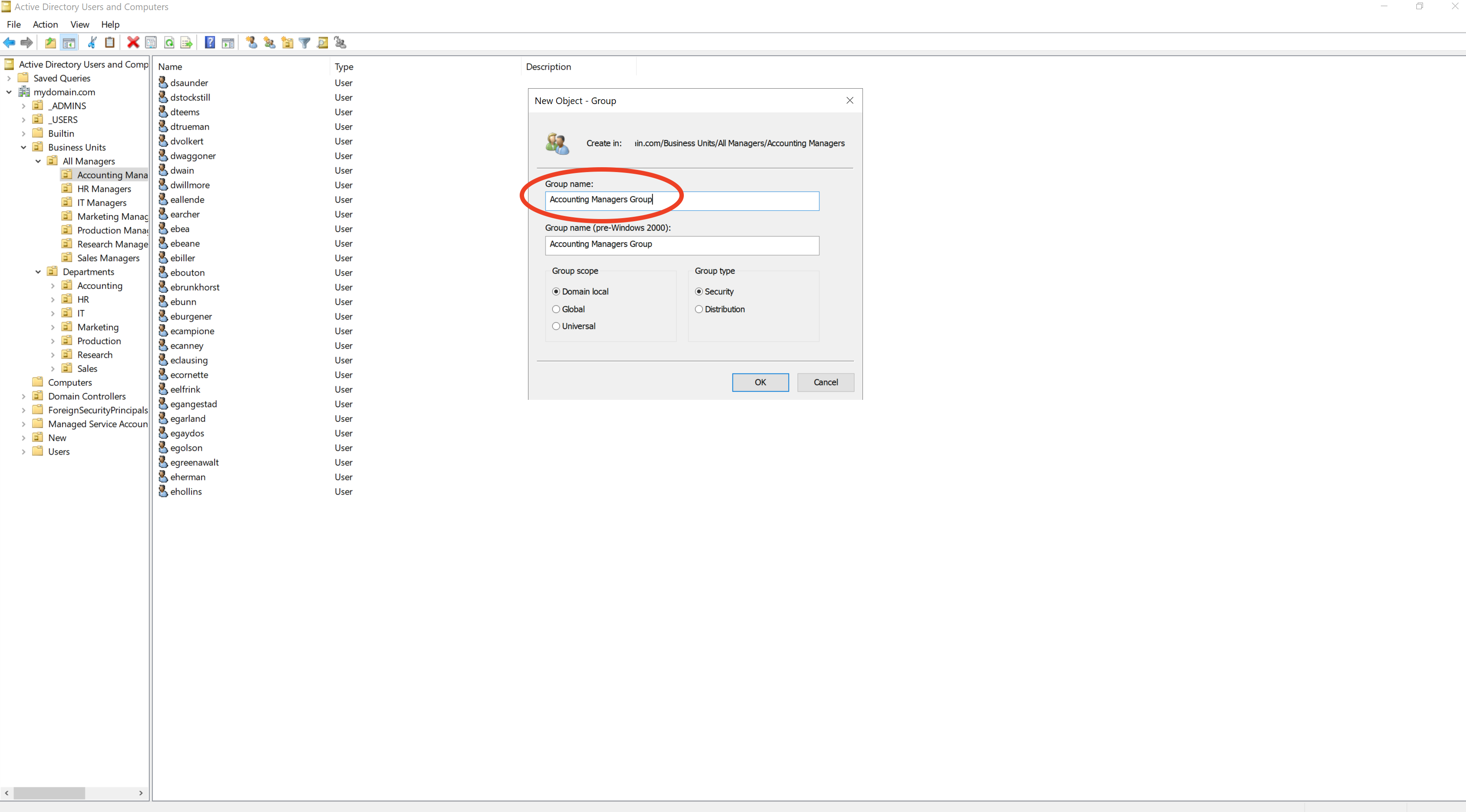Viewport: 1466px width, 812px height.
Task: Open the View menu
Action: pos(80,25)
